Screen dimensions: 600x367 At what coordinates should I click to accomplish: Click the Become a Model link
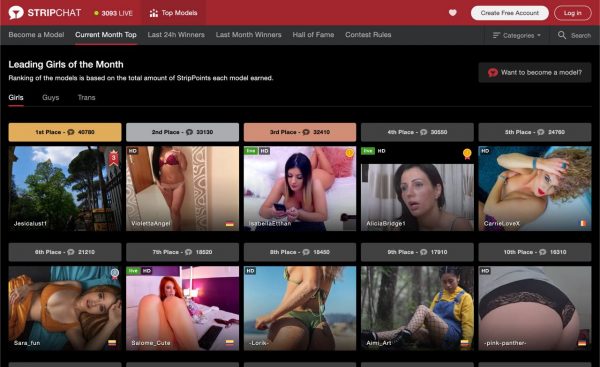[36, 35]
